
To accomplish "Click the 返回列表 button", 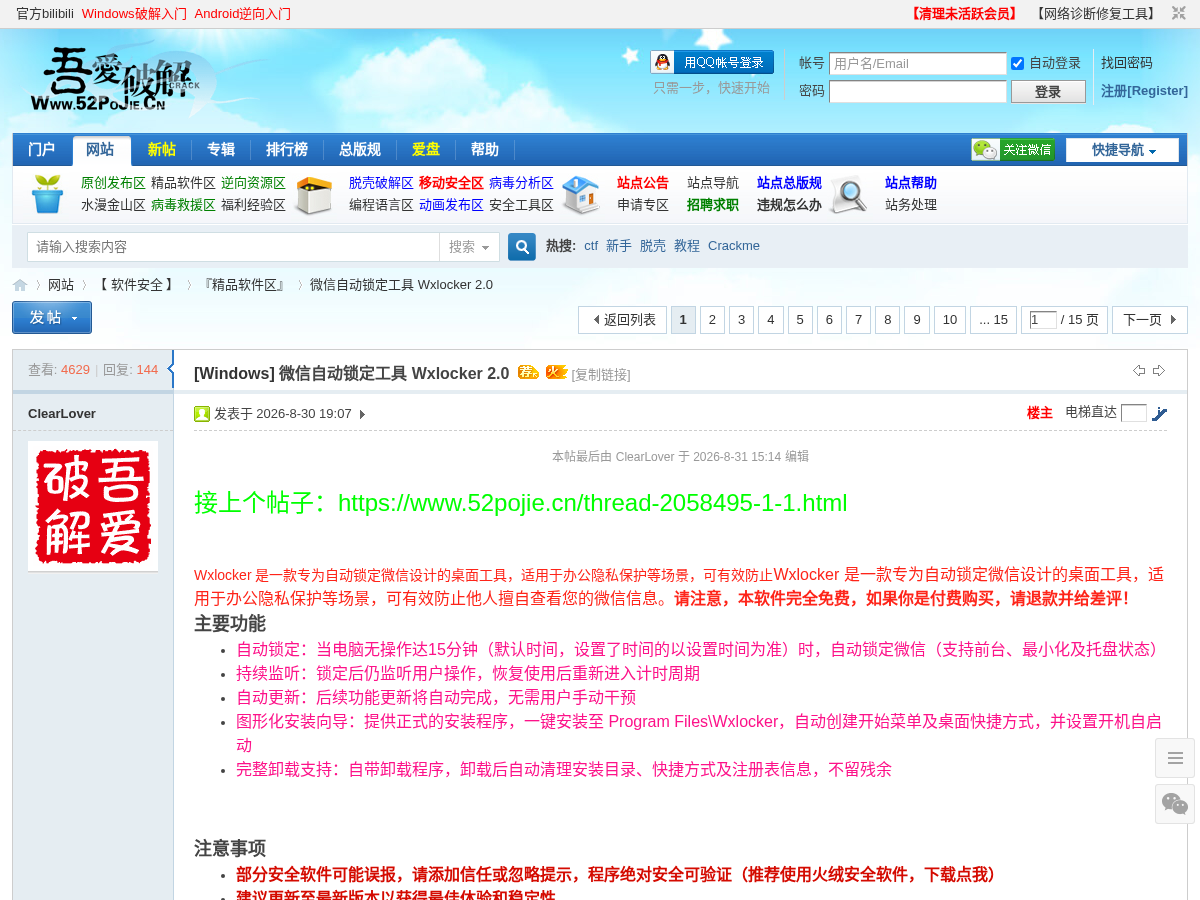I will click(622, 320).
